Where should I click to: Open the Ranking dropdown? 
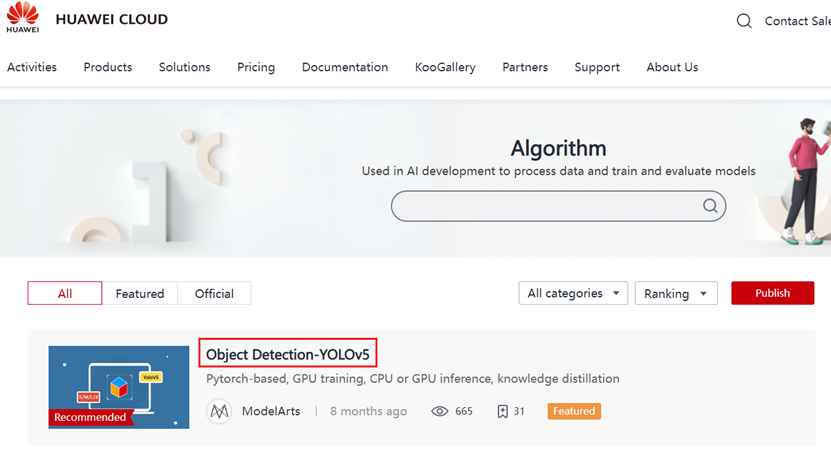coord(675,293)
